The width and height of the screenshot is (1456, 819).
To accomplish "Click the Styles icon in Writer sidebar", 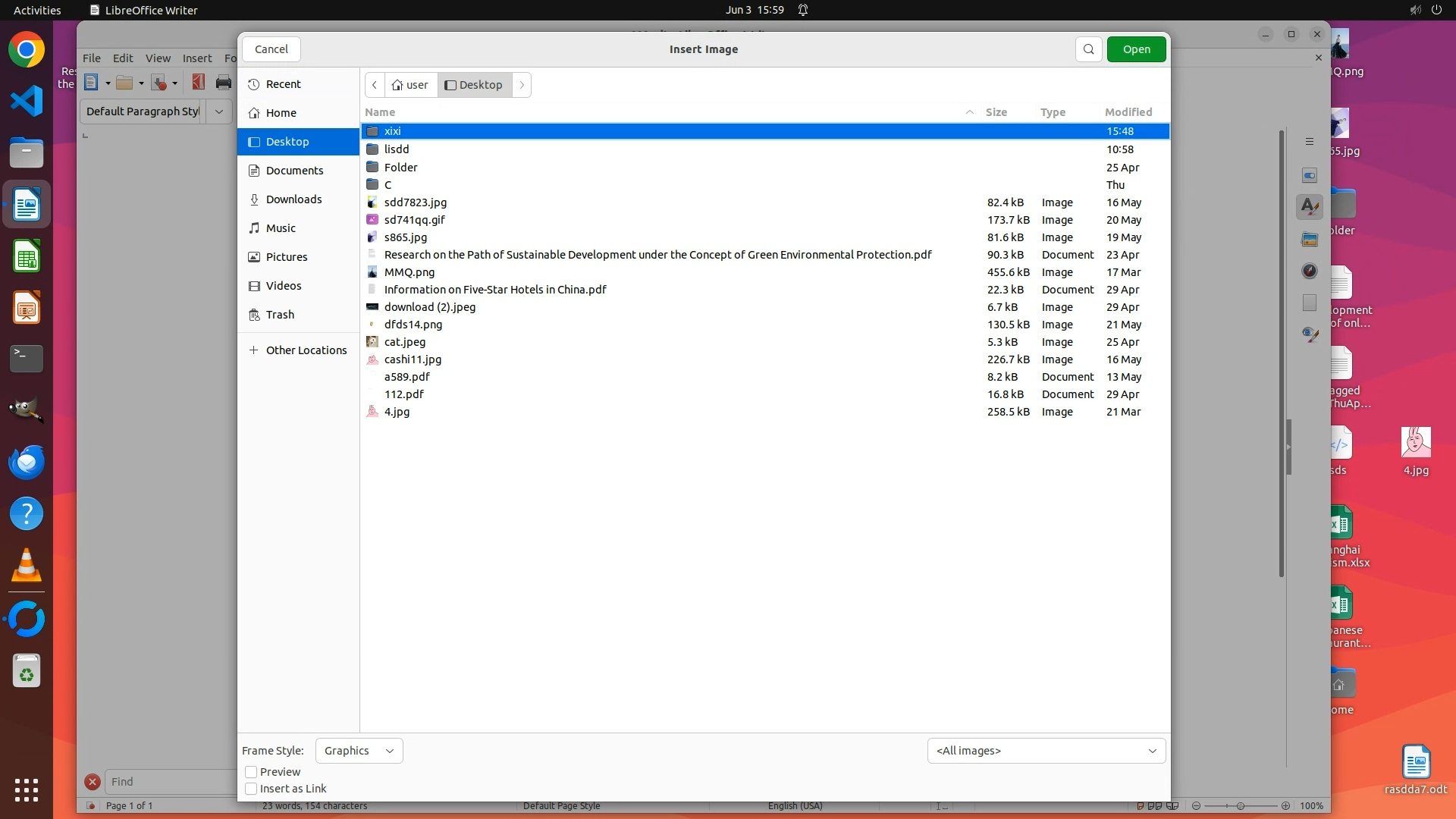I will 1309,206.
